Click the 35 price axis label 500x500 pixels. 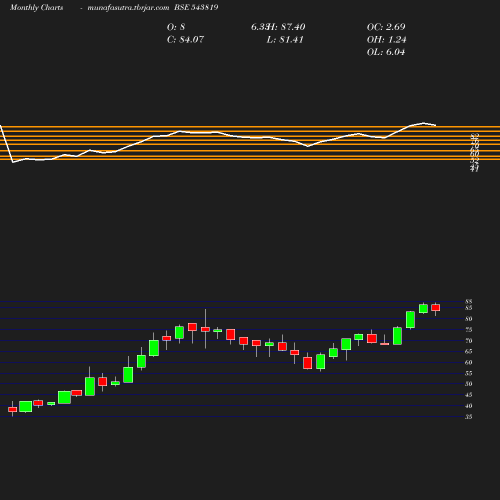coord(469,417)
